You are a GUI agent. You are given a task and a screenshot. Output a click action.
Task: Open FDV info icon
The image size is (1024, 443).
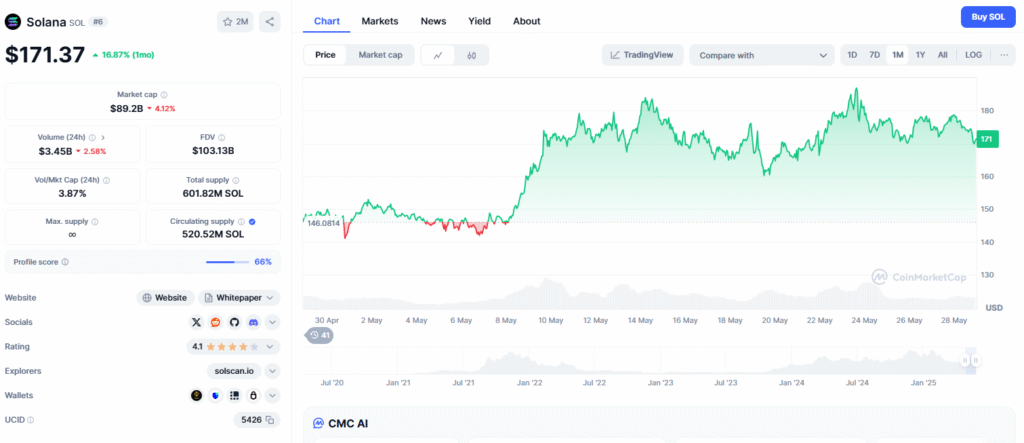[221, 138]
